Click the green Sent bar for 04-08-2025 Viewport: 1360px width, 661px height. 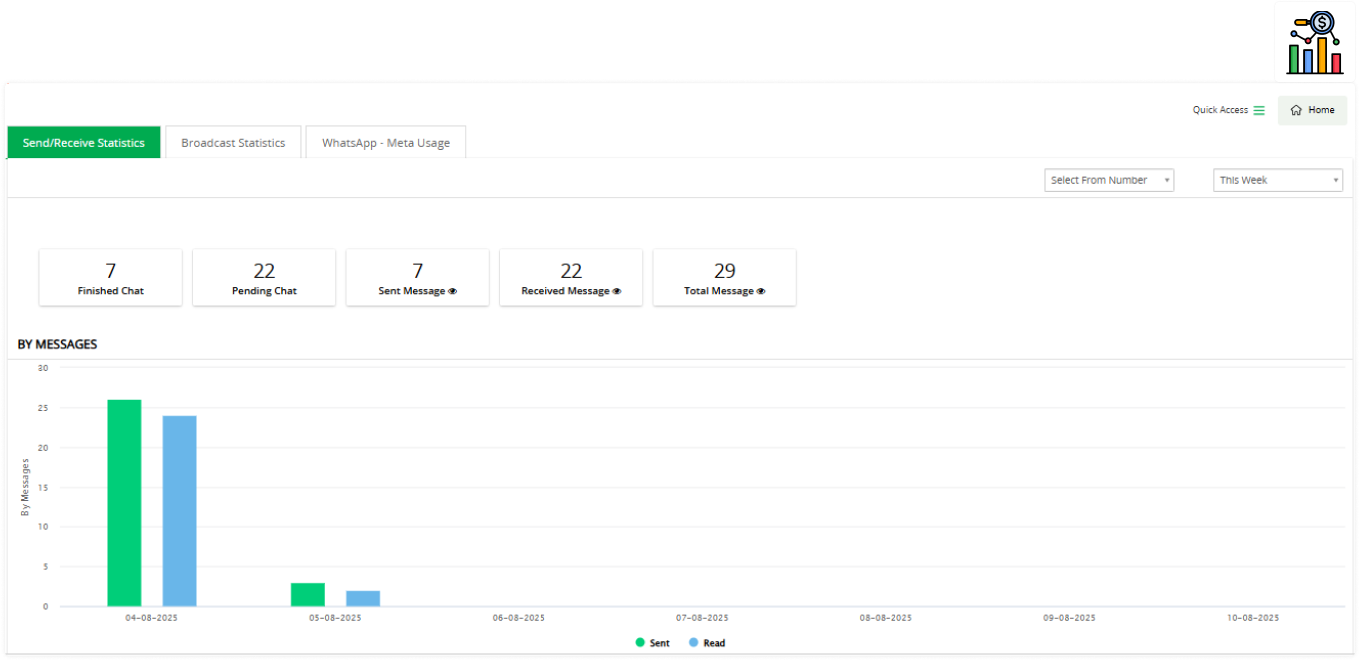(x=124, y=503)
